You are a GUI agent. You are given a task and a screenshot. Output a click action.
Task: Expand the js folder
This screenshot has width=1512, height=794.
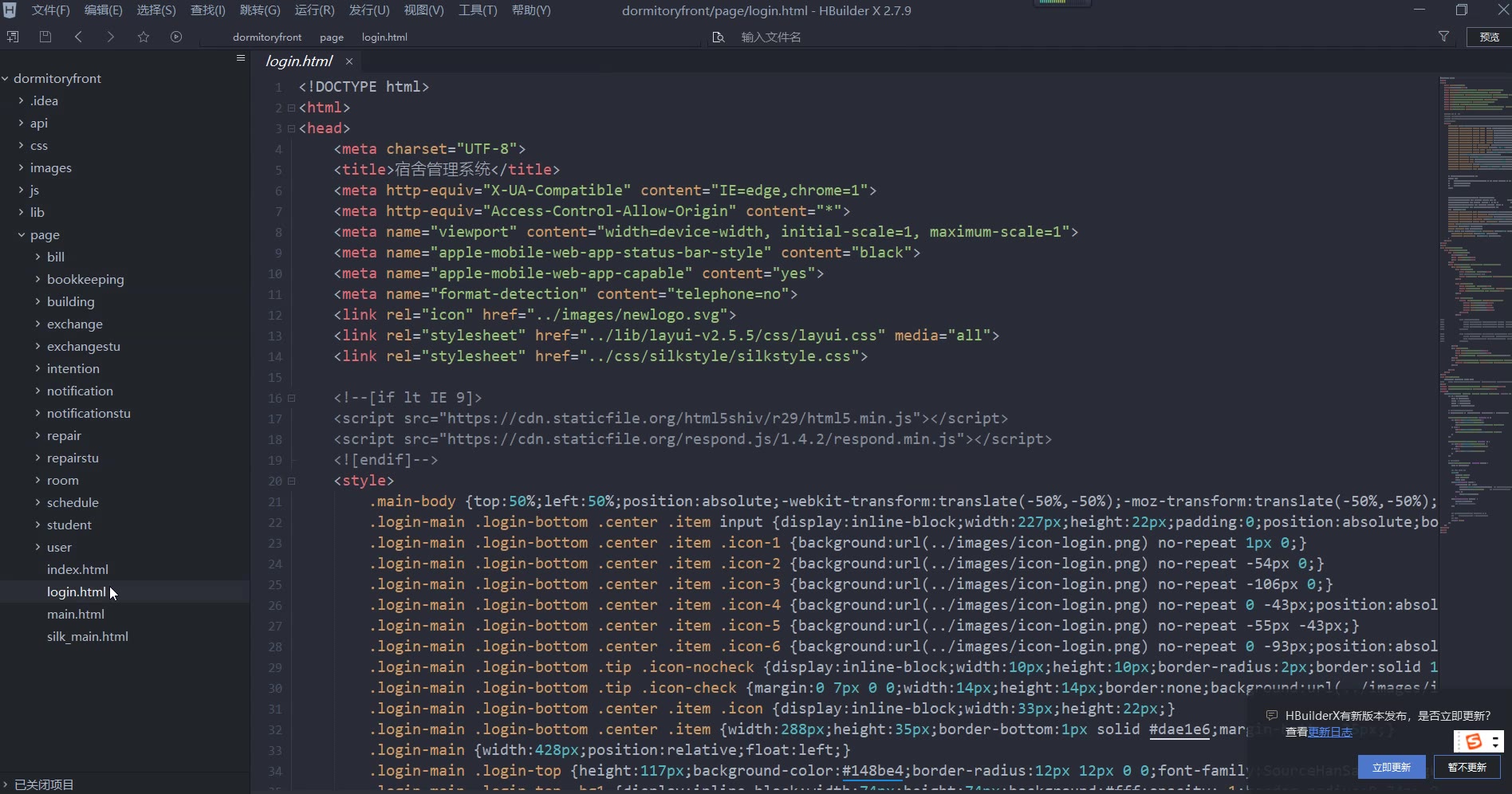(x=22, y=190)
